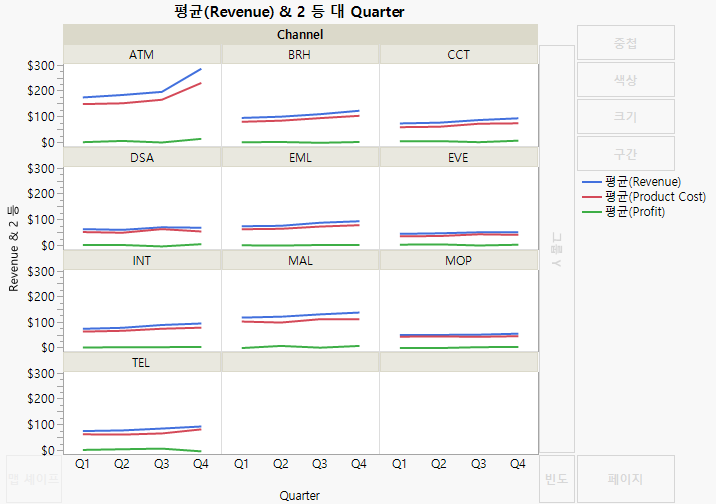Select the TEL panel header

coord(142,362)
